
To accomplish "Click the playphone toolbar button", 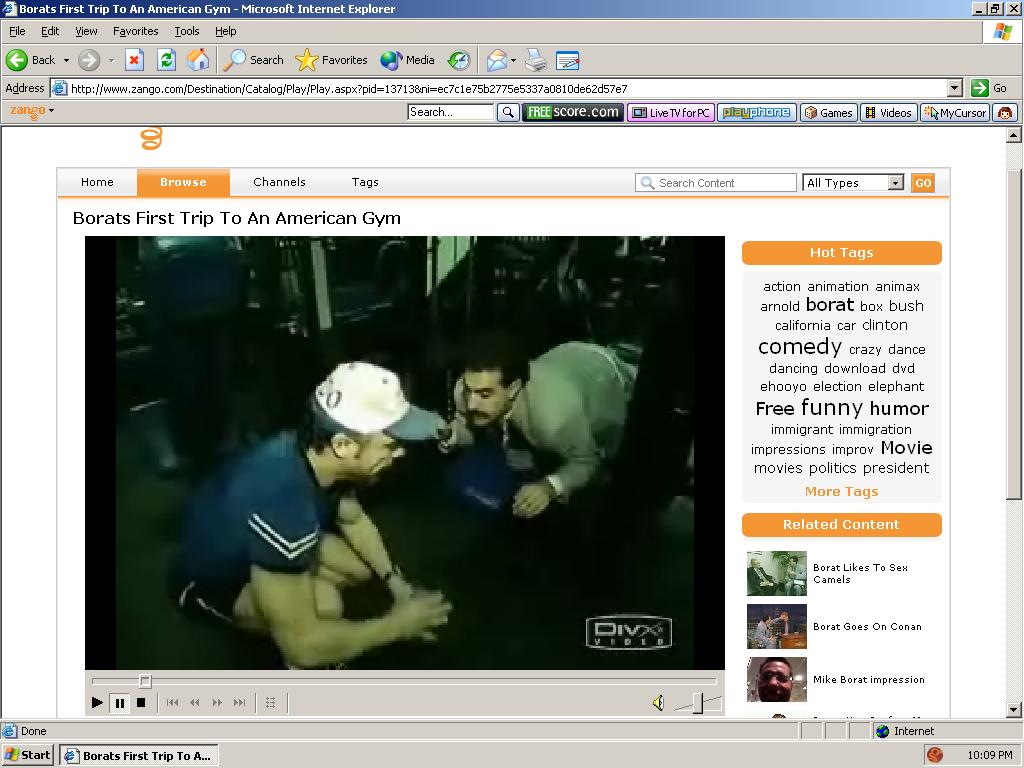I will point(757,112).
